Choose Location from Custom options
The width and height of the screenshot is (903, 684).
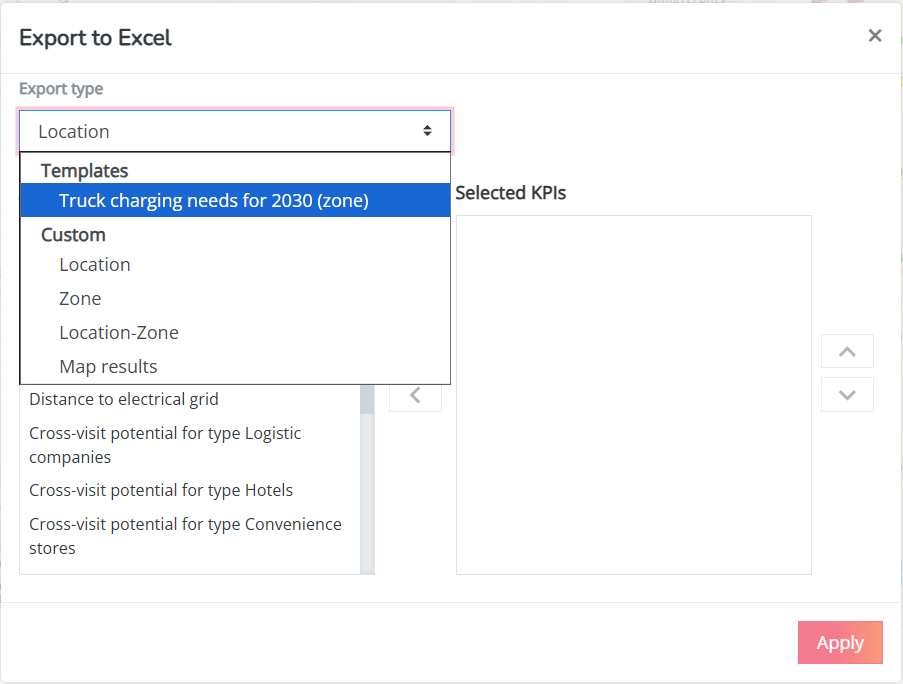[x=95, y=264]
